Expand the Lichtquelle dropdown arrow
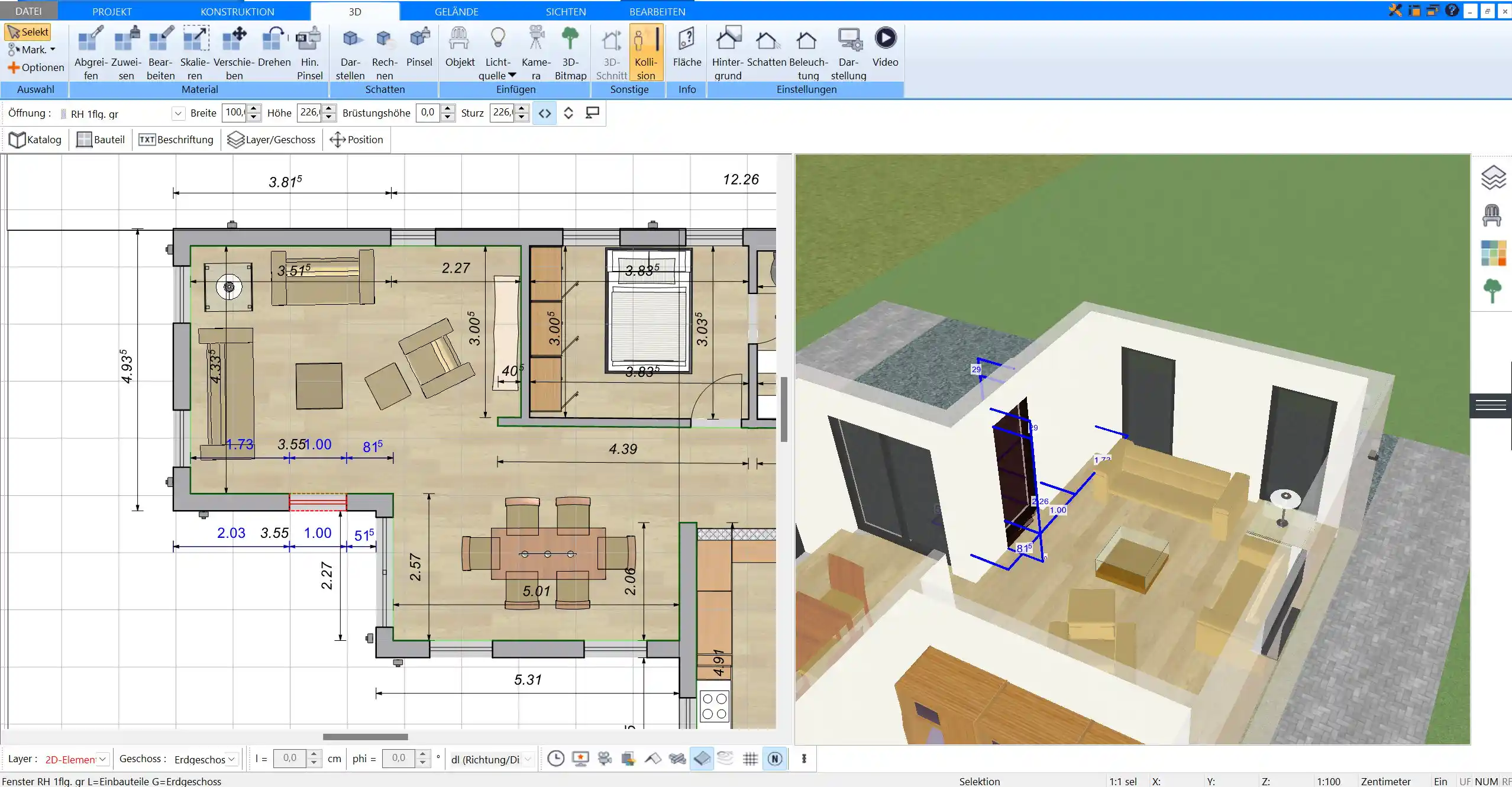1512x787 pixels. [512, 75]
